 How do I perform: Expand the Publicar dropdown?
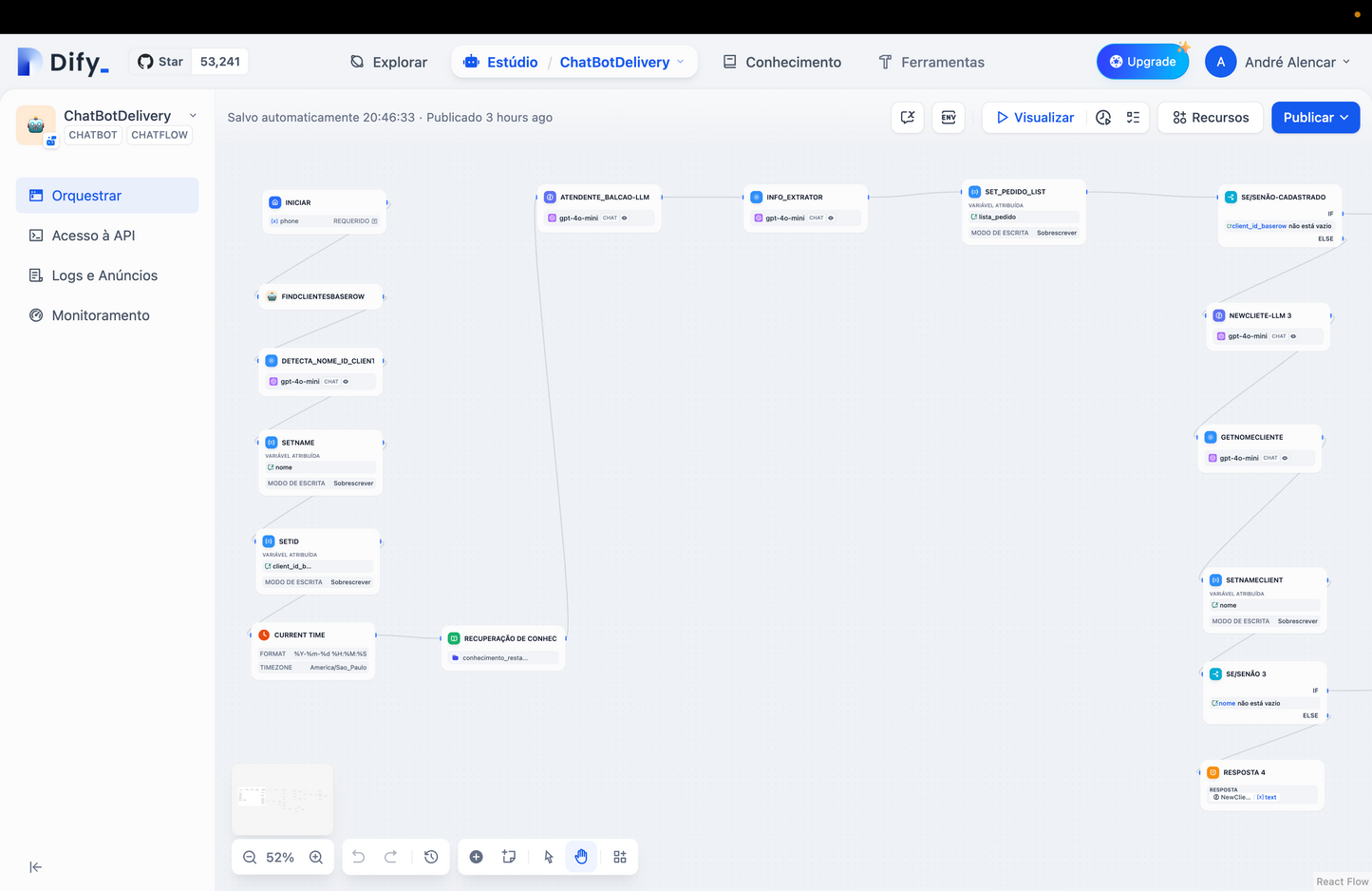(x=1316, y=117)
